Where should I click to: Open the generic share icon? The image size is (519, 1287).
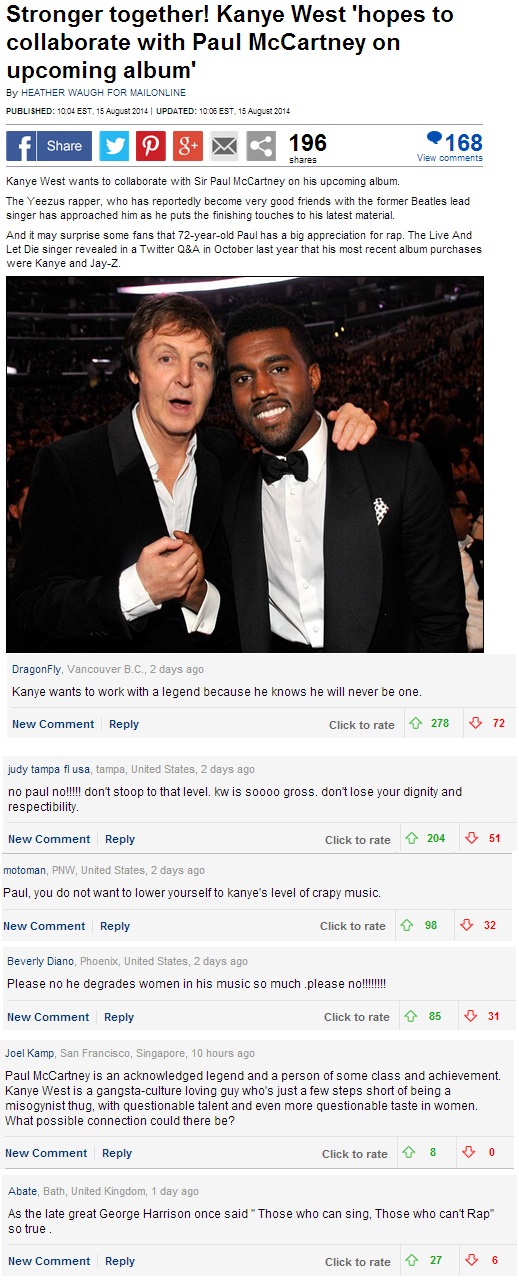(x=261, y=146)
